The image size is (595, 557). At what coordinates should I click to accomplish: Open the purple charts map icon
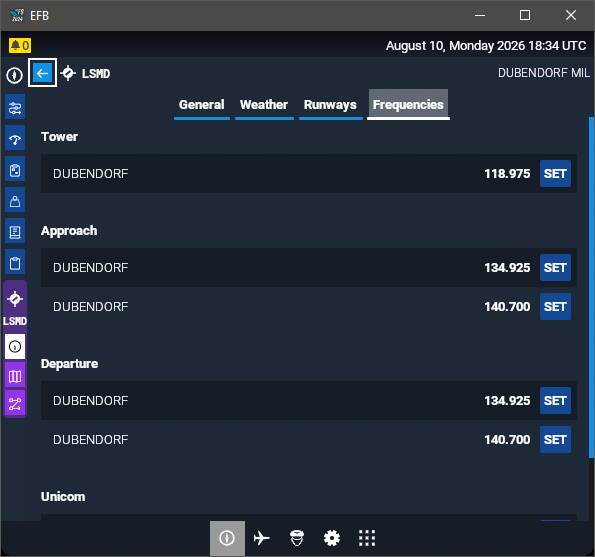pyautogui.click(x=15, y=376)
